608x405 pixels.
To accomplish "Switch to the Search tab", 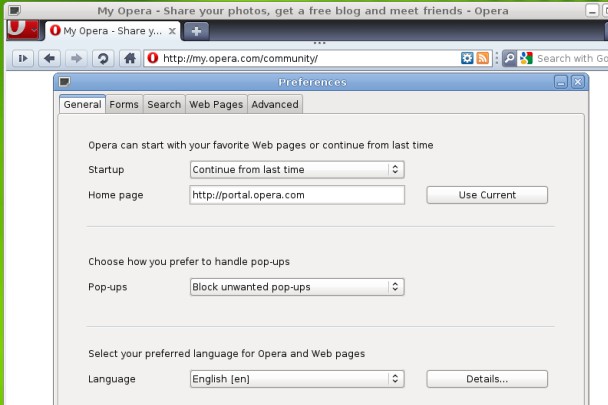I will (x=164, y=104).
